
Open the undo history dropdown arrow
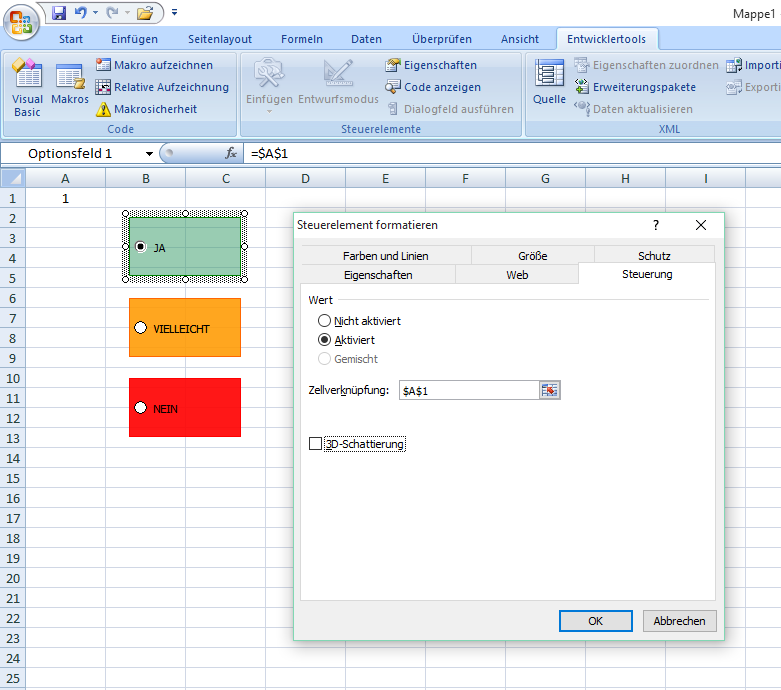click(x=95, y=13)
